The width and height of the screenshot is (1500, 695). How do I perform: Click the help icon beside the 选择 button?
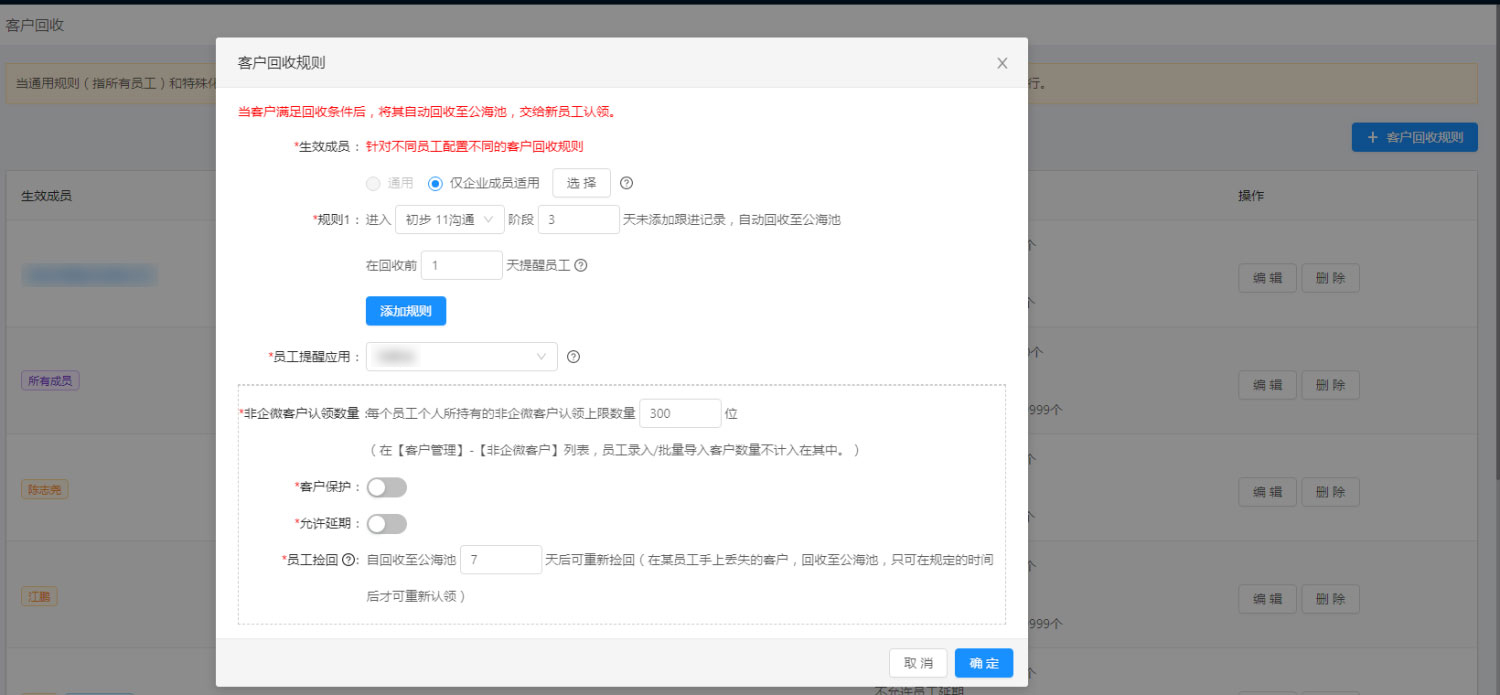pyautogui.click(x=627, y=183)
